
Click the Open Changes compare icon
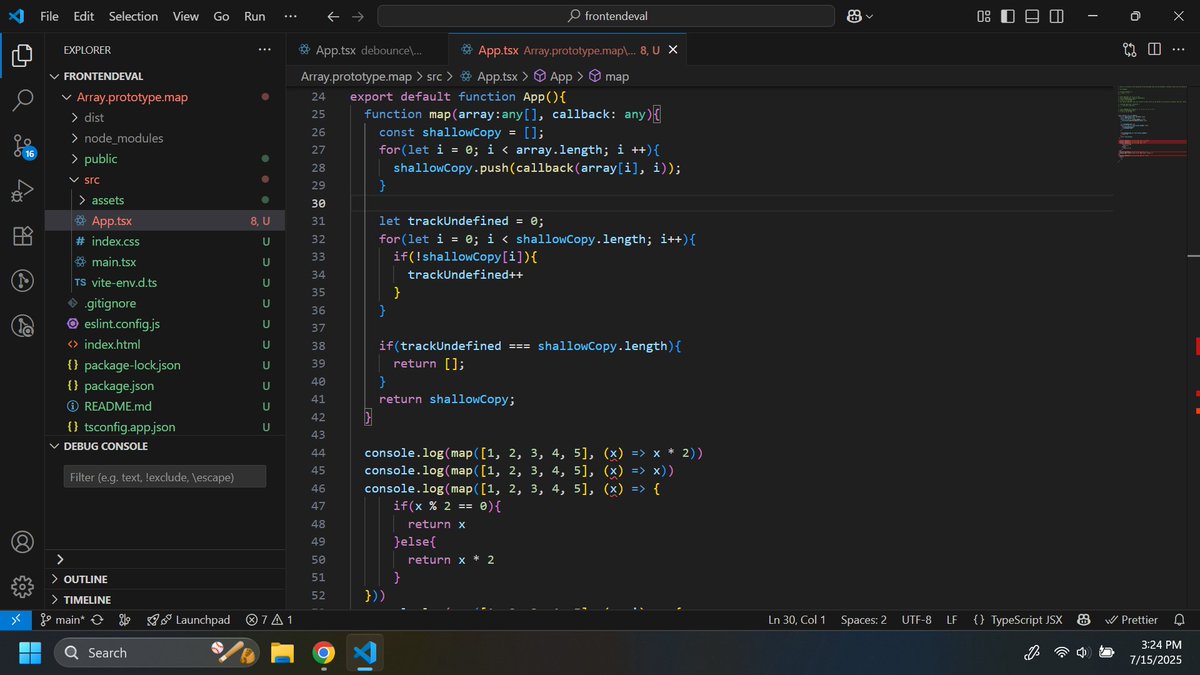(1129, 49)
